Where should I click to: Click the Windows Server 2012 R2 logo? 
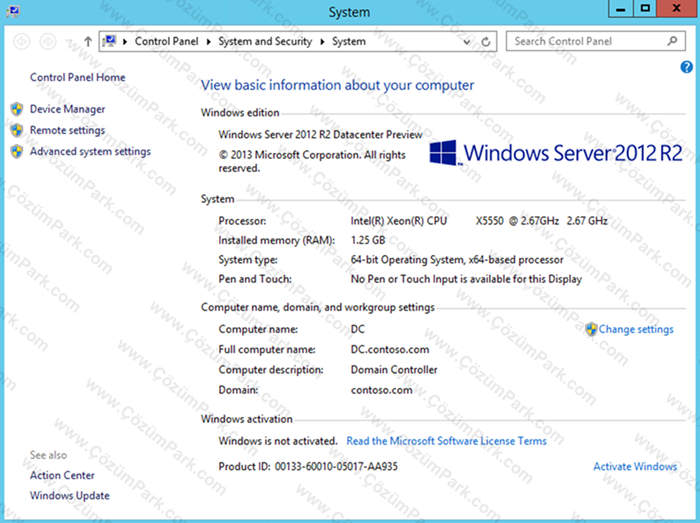pos(556,153)
